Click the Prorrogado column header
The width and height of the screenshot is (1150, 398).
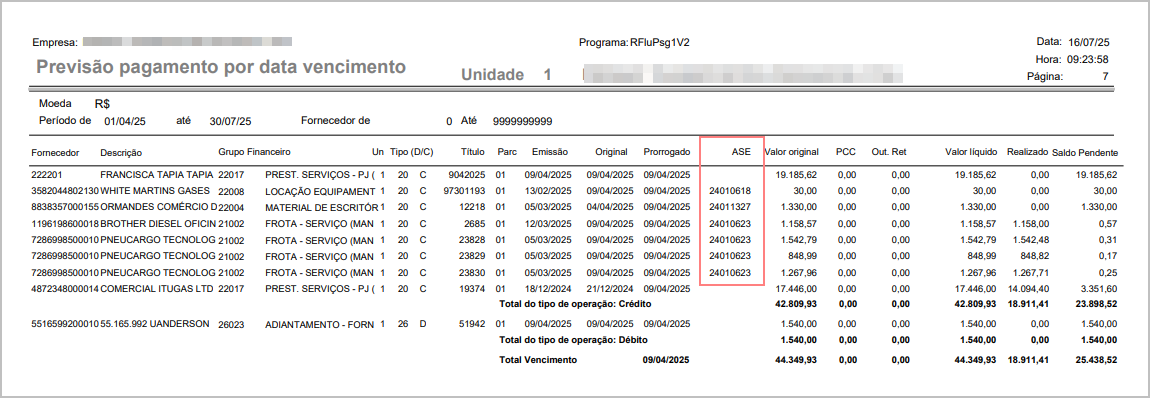coord(667,152)
